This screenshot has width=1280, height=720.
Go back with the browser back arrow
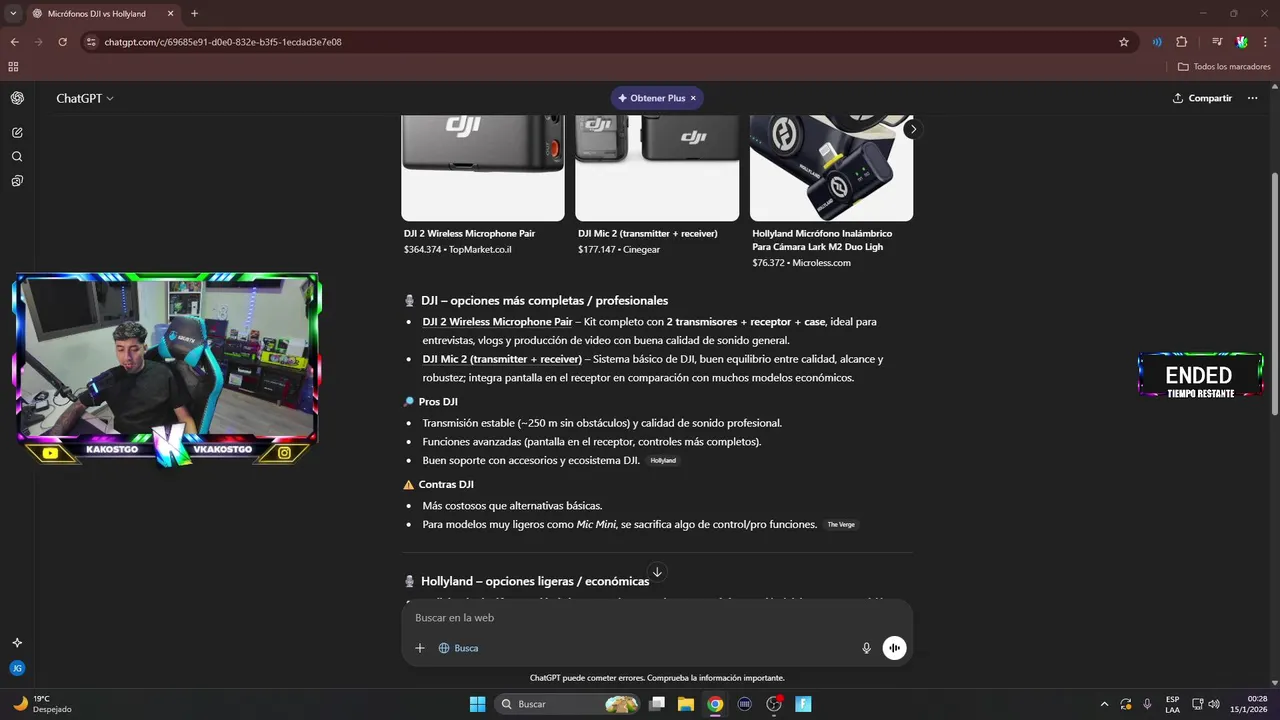[x=14, y=42]
